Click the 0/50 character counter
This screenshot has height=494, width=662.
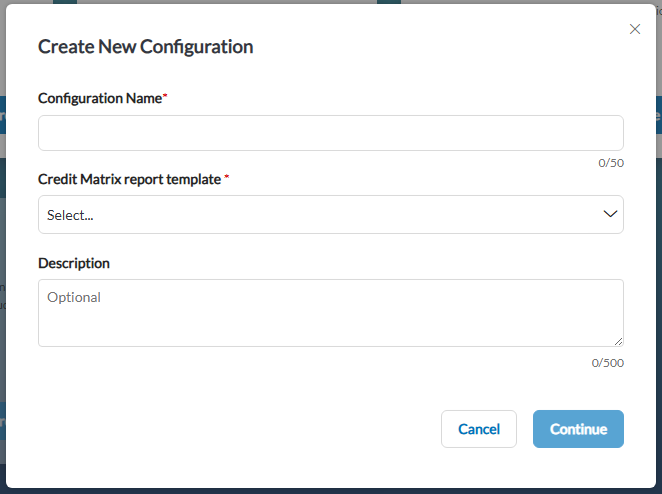(611, 163)
